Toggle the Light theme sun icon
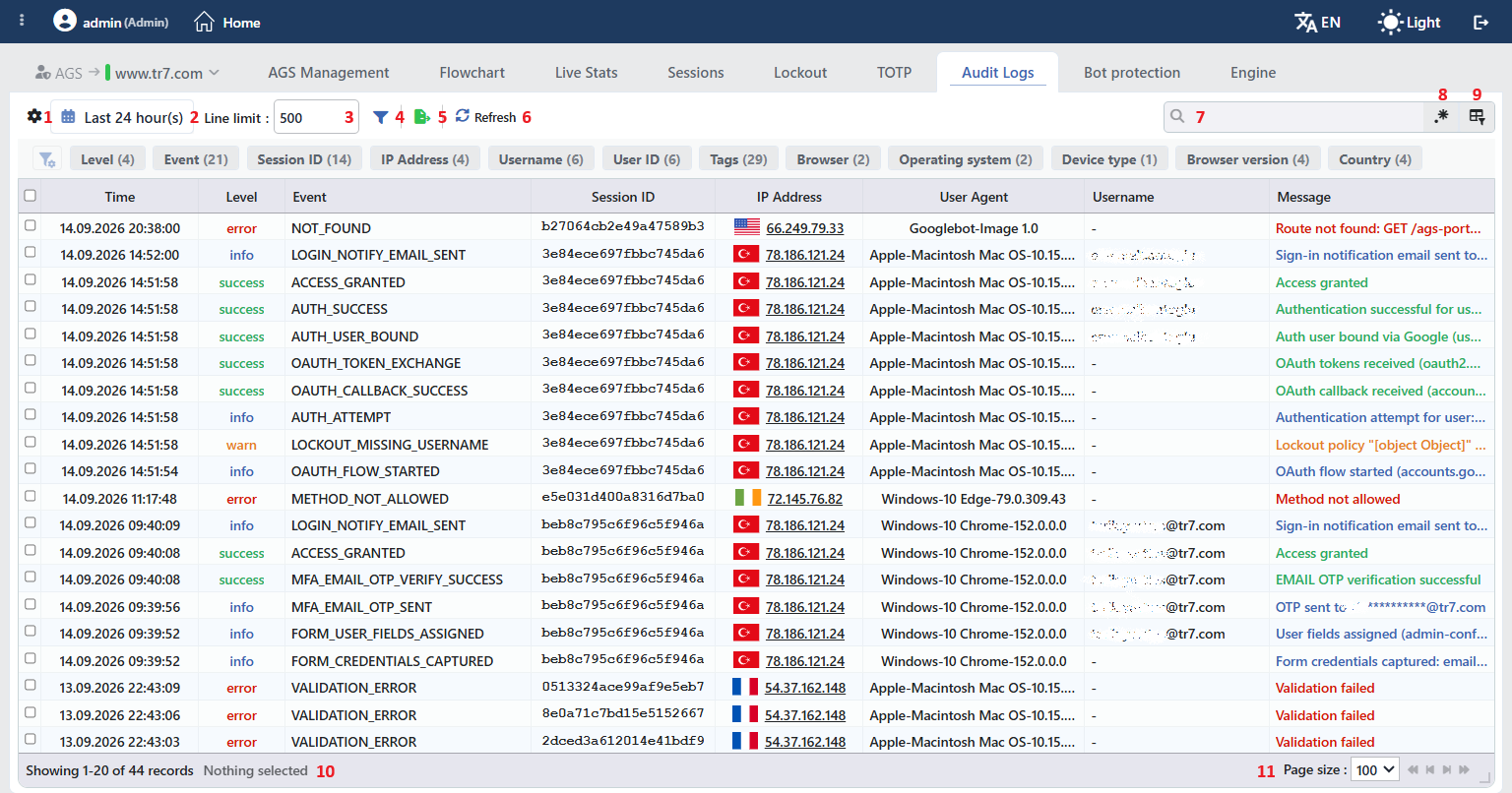Screen dimensions: 1512x793 [1389, 22]
